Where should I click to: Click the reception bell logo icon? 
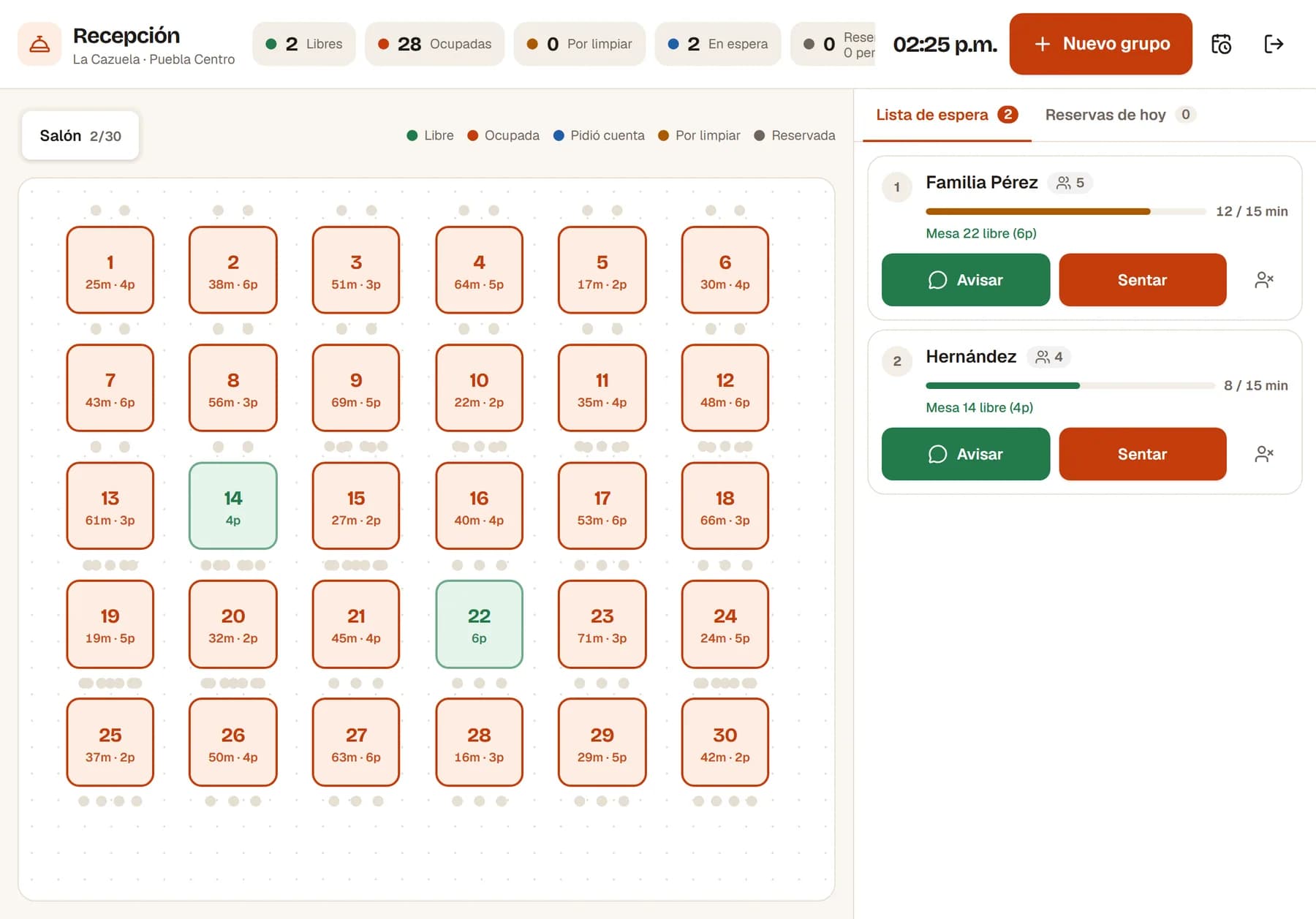pos(39,44)
